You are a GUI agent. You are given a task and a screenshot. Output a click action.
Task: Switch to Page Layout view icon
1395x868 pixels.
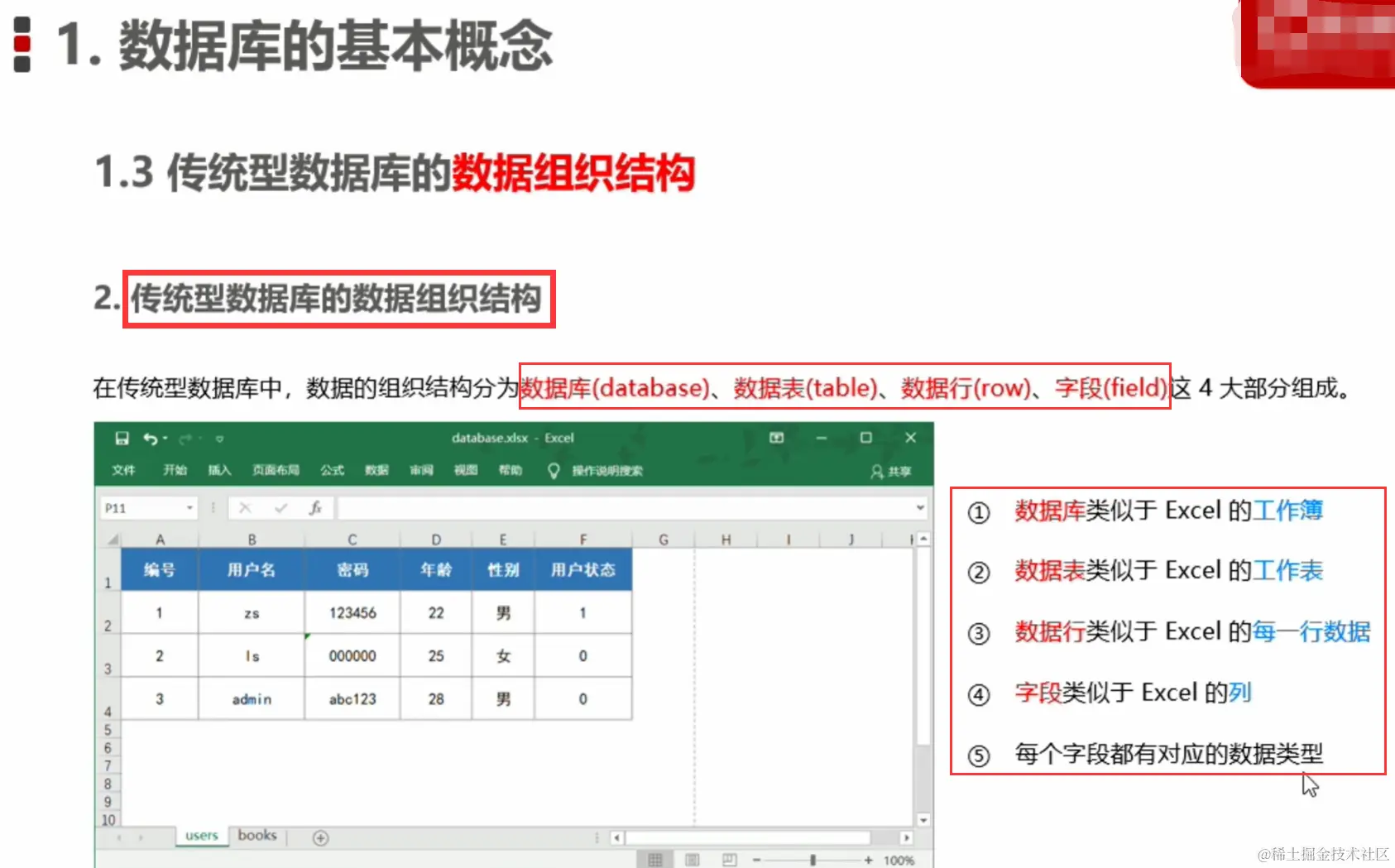(693, 860)
